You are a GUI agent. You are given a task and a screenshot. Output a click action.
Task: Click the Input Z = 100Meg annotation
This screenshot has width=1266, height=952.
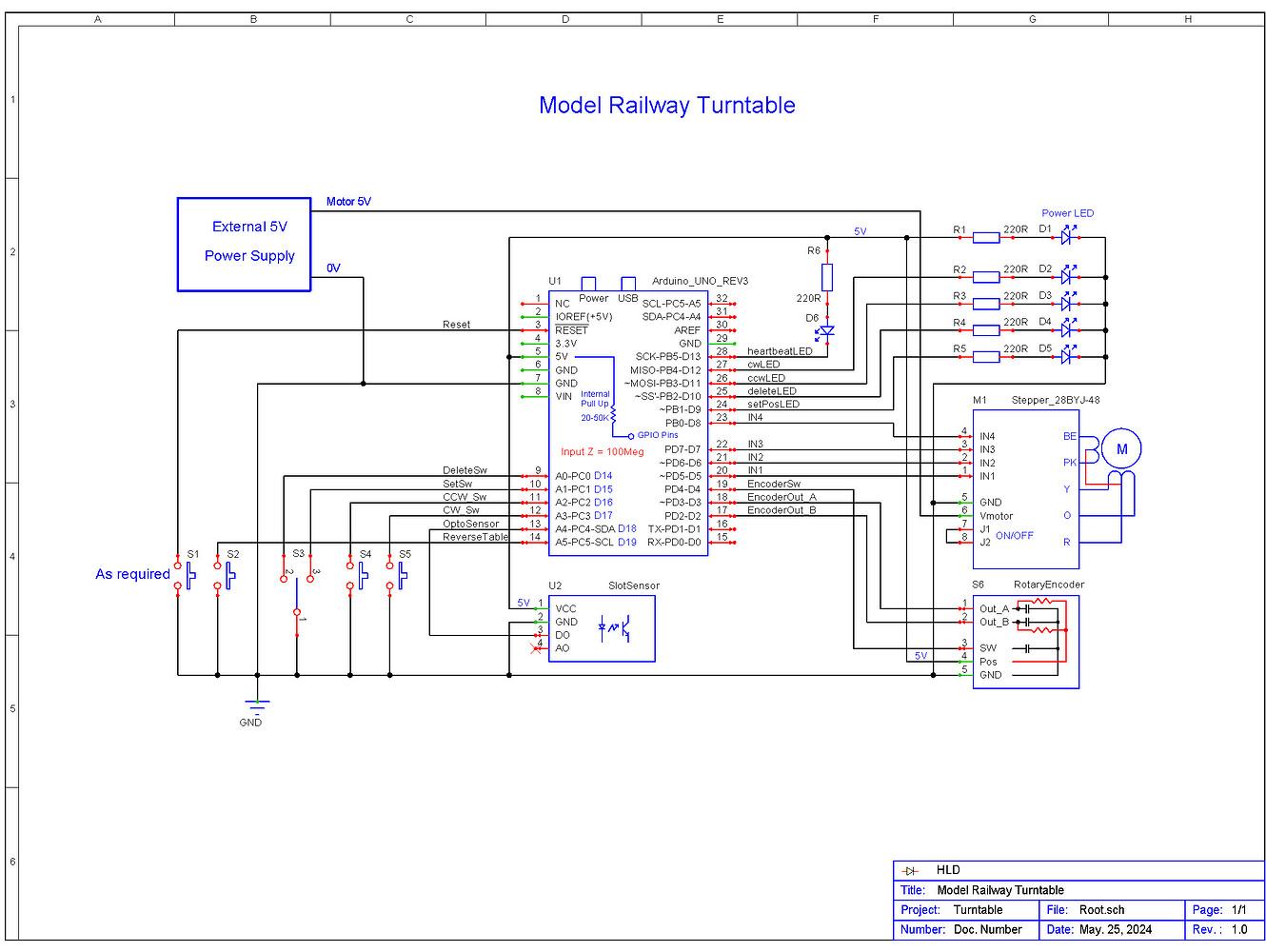(x=602, y=451)
